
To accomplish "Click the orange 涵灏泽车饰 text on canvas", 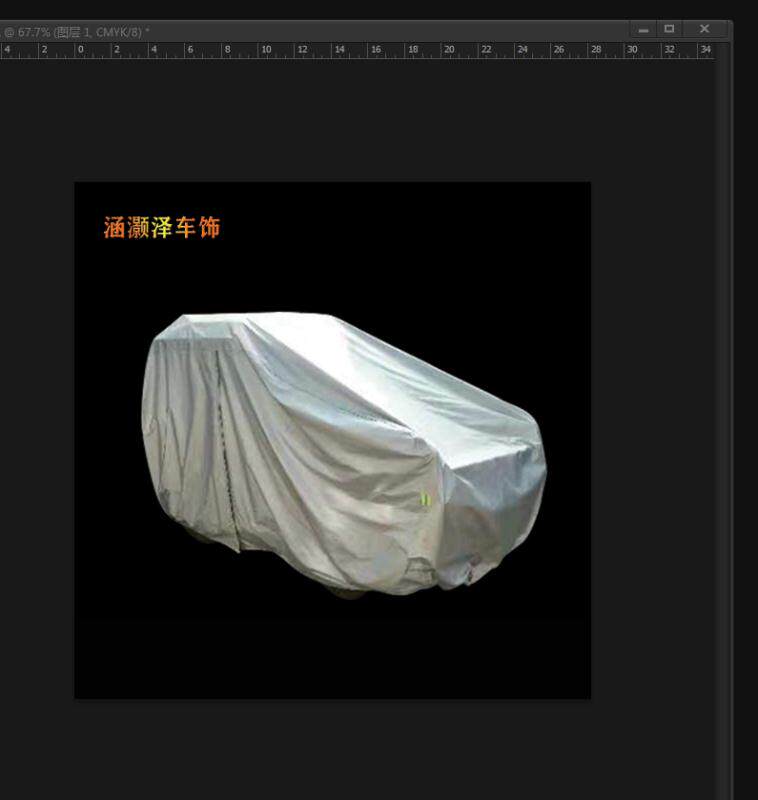I will coord(162,227).
